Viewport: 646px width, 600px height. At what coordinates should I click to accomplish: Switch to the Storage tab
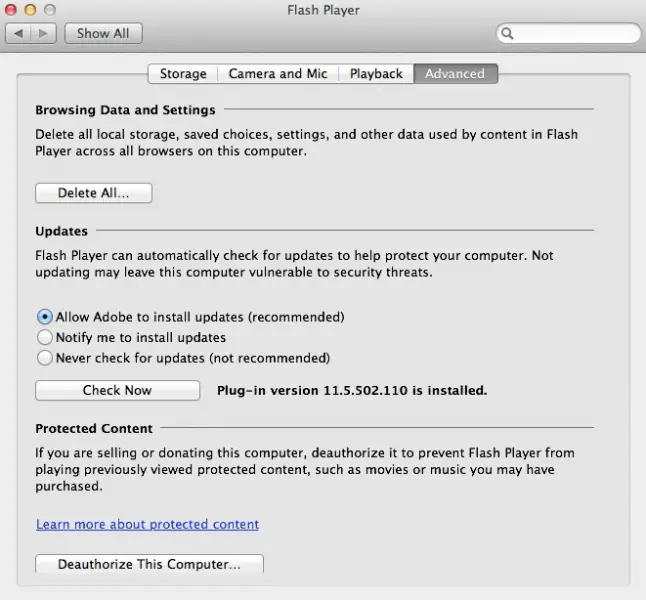tap(183, 74)
